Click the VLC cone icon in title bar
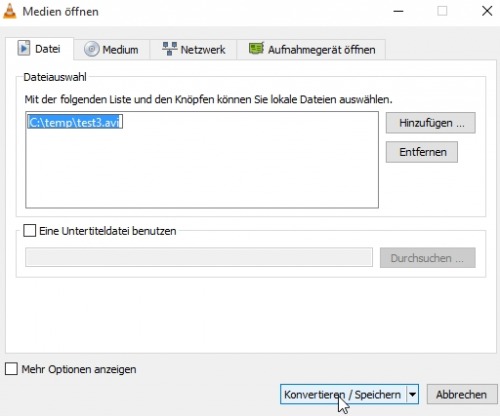Viewport: 500px width, 416px height. coord(9,11)
